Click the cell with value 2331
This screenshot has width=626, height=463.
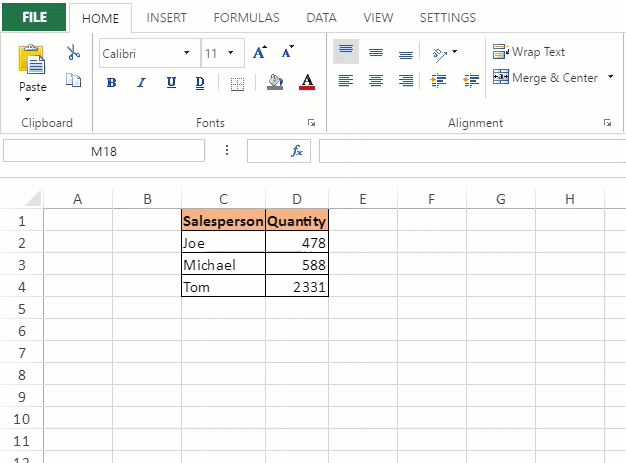[x=297, y=286]
